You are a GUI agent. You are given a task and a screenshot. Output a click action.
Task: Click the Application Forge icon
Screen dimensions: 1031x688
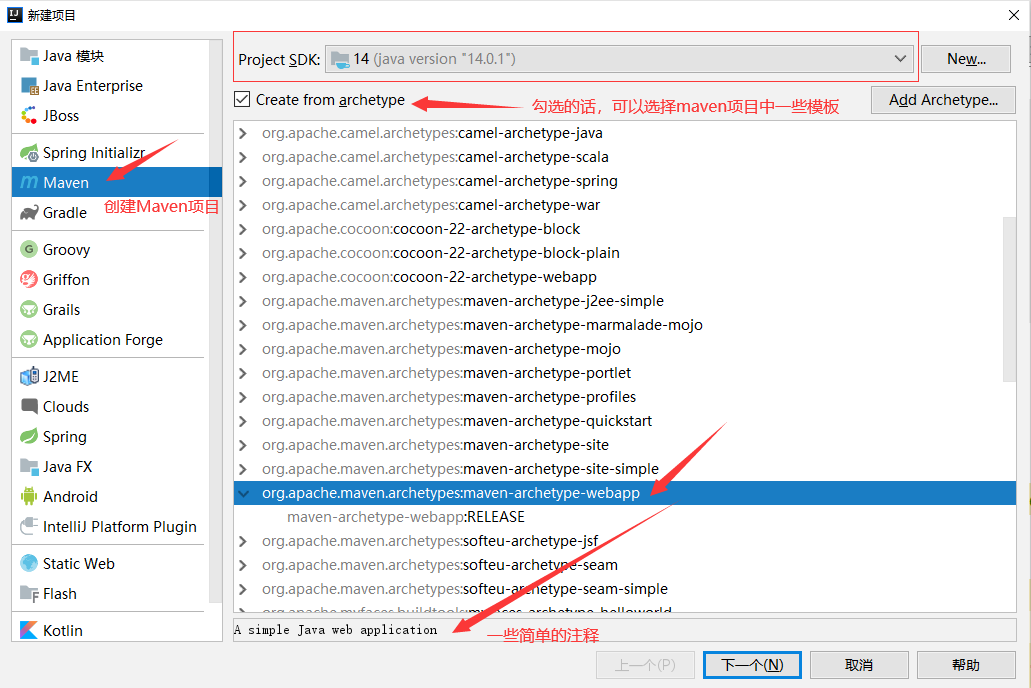29,339
